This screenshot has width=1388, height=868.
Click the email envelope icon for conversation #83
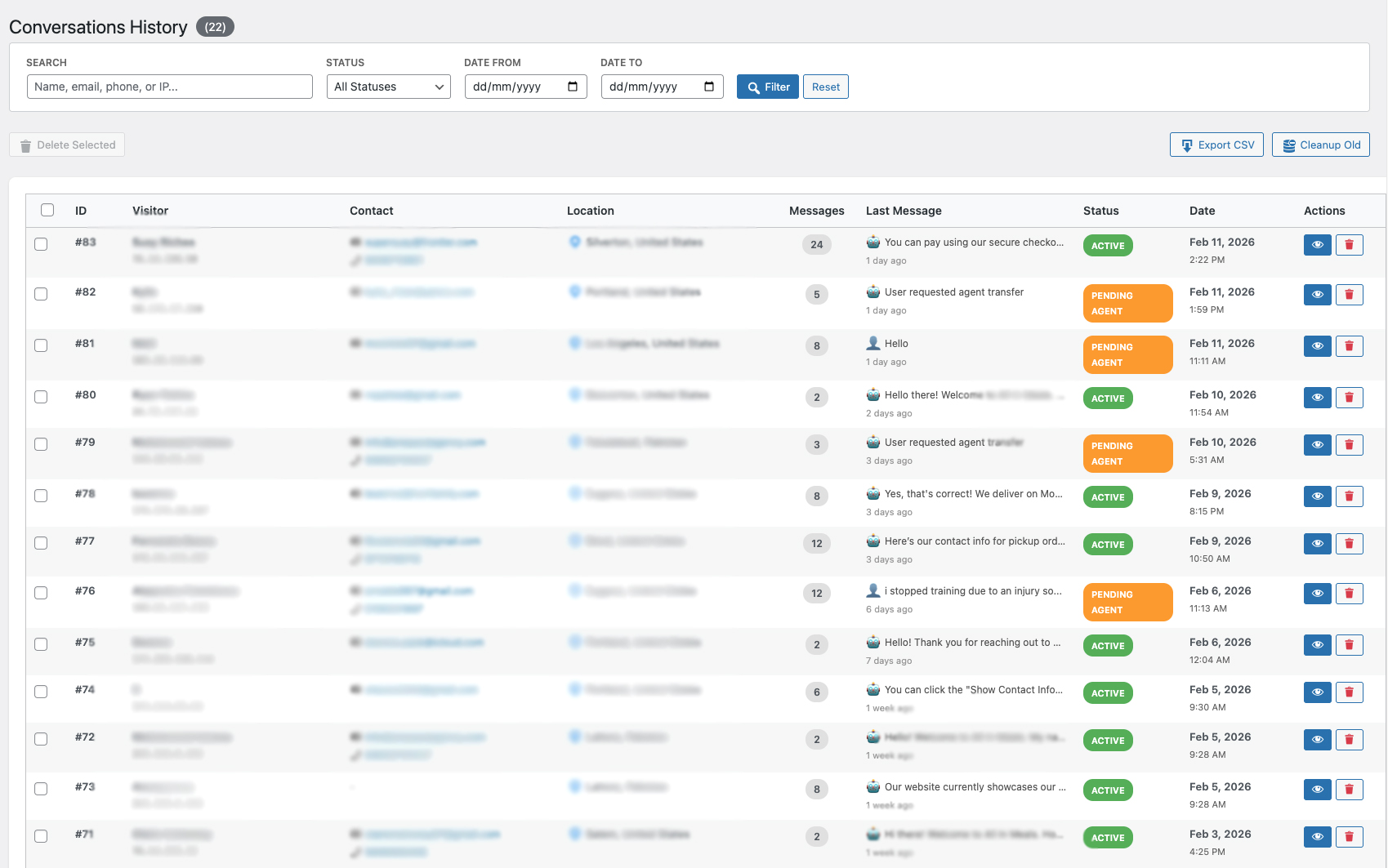pos(355,242)
